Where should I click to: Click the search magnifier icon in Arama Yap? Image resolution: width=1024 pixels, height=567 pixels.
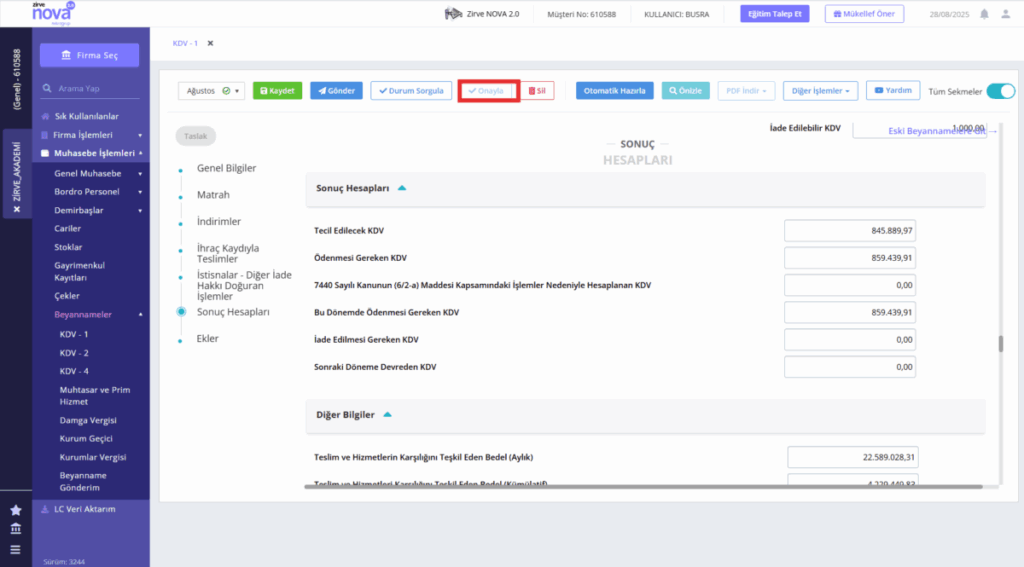tap(47, 88)
